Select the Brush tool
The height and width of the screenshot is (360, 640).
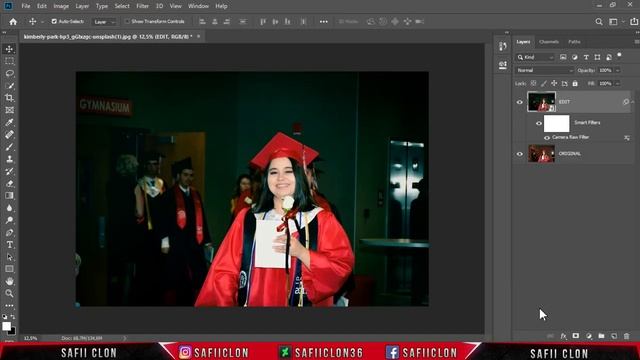9,147
